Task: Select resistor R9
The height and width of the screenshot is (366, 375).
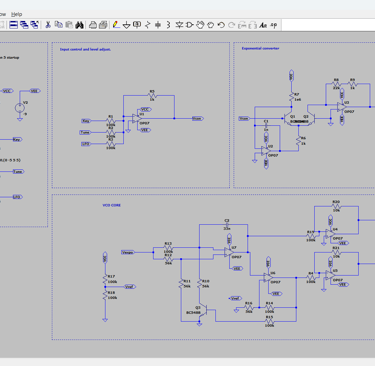Action: [x=352, y=84]
